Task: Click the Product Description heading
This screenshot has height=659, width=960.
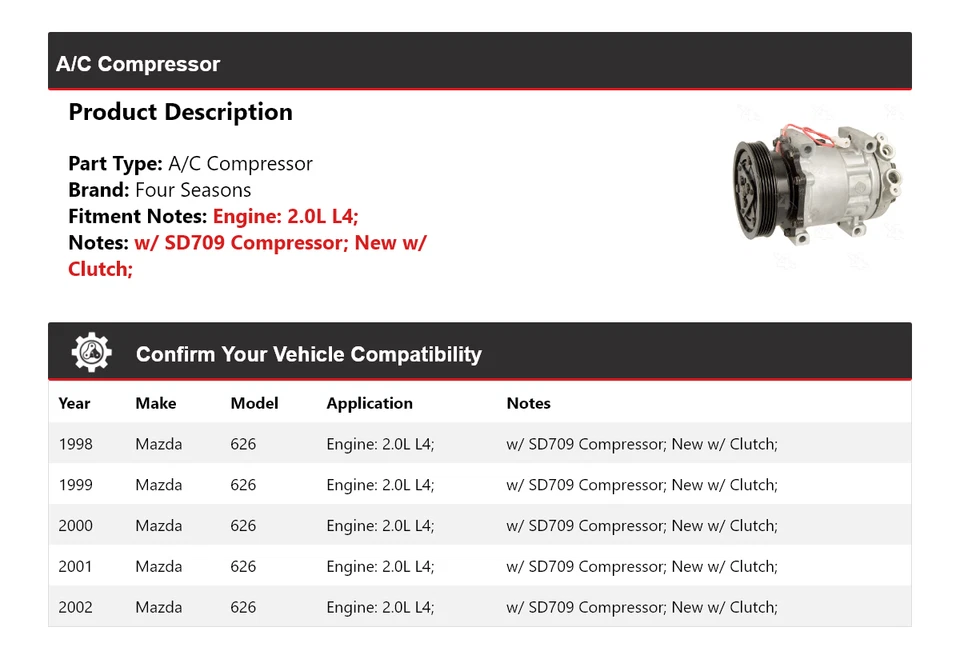Action: pyautogui.click(x=180, y=112)
